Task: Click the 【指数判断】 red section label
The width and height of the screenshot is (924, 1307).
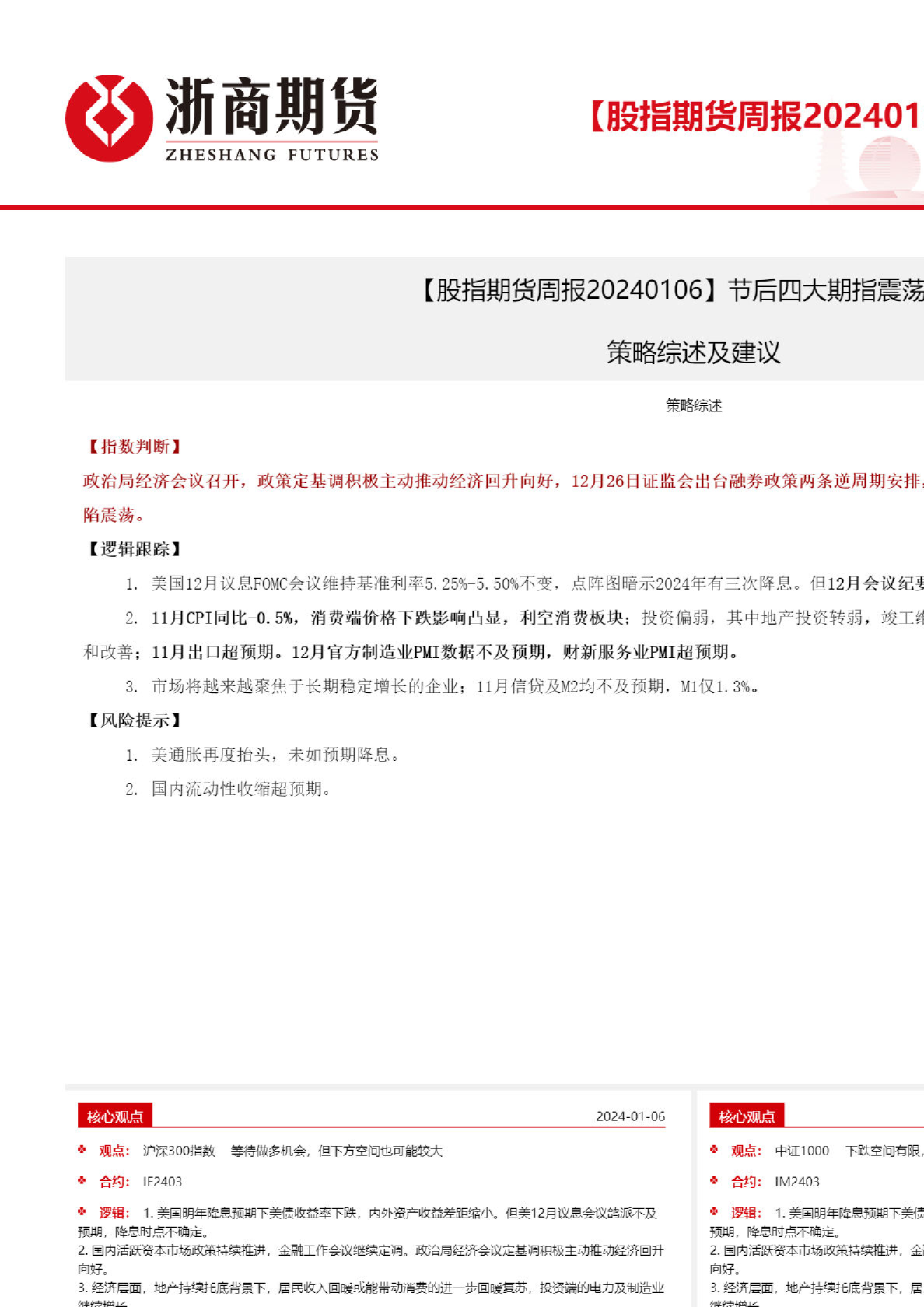Action: tap(133, 447)
